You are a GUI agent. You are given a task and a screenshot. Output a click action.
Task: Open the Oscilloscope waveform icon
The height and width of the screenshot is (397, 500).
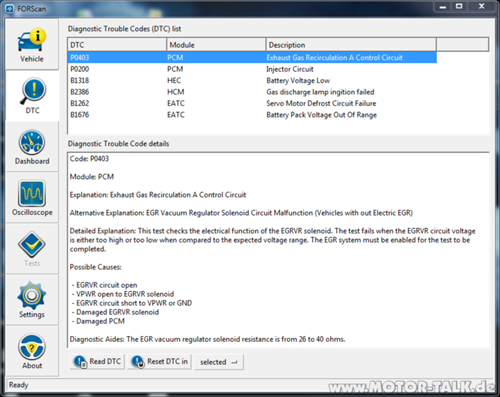tap(32, 194)
